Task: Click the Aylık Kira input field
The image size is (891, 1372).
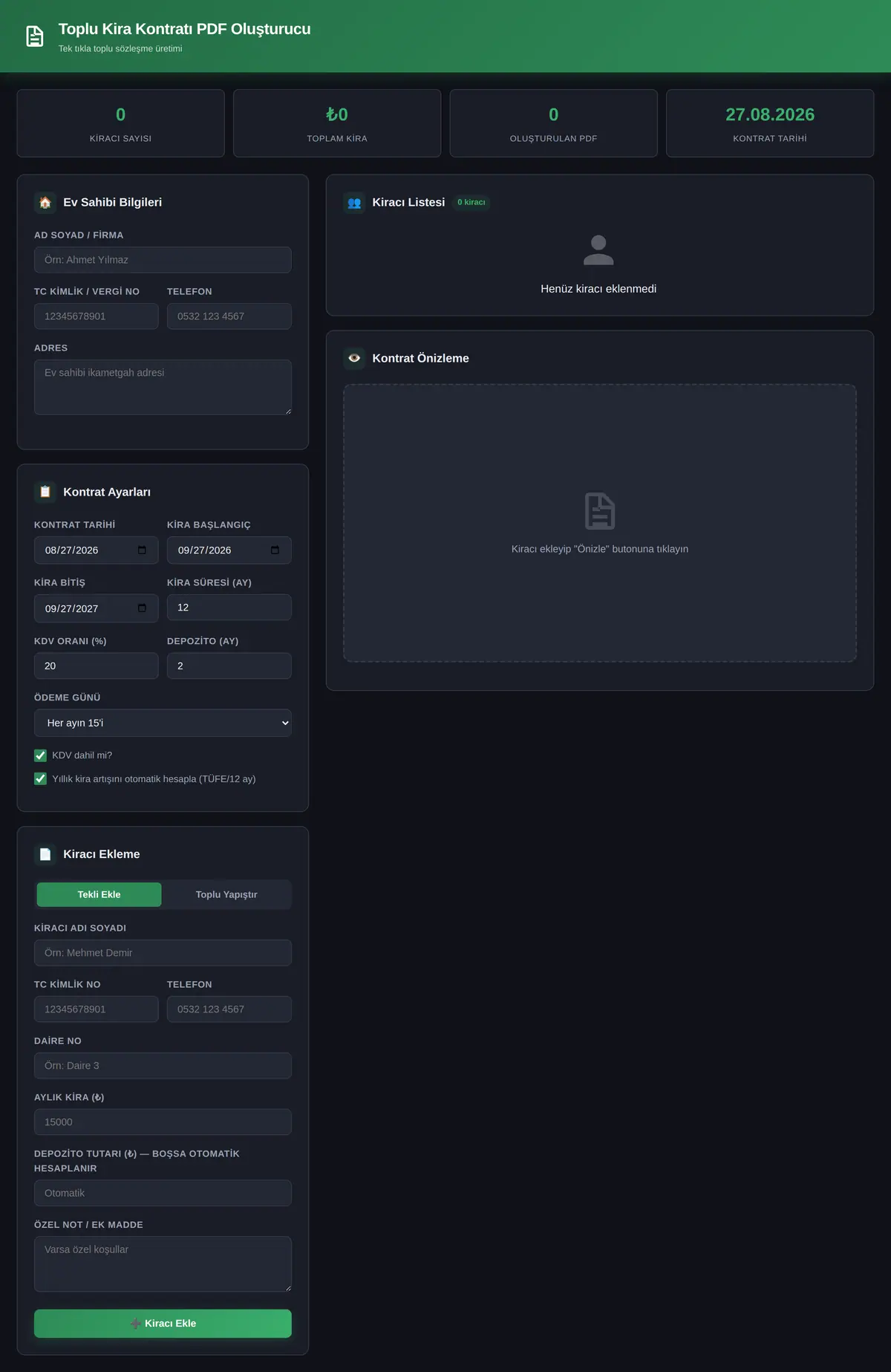Action: point(163,1122)
